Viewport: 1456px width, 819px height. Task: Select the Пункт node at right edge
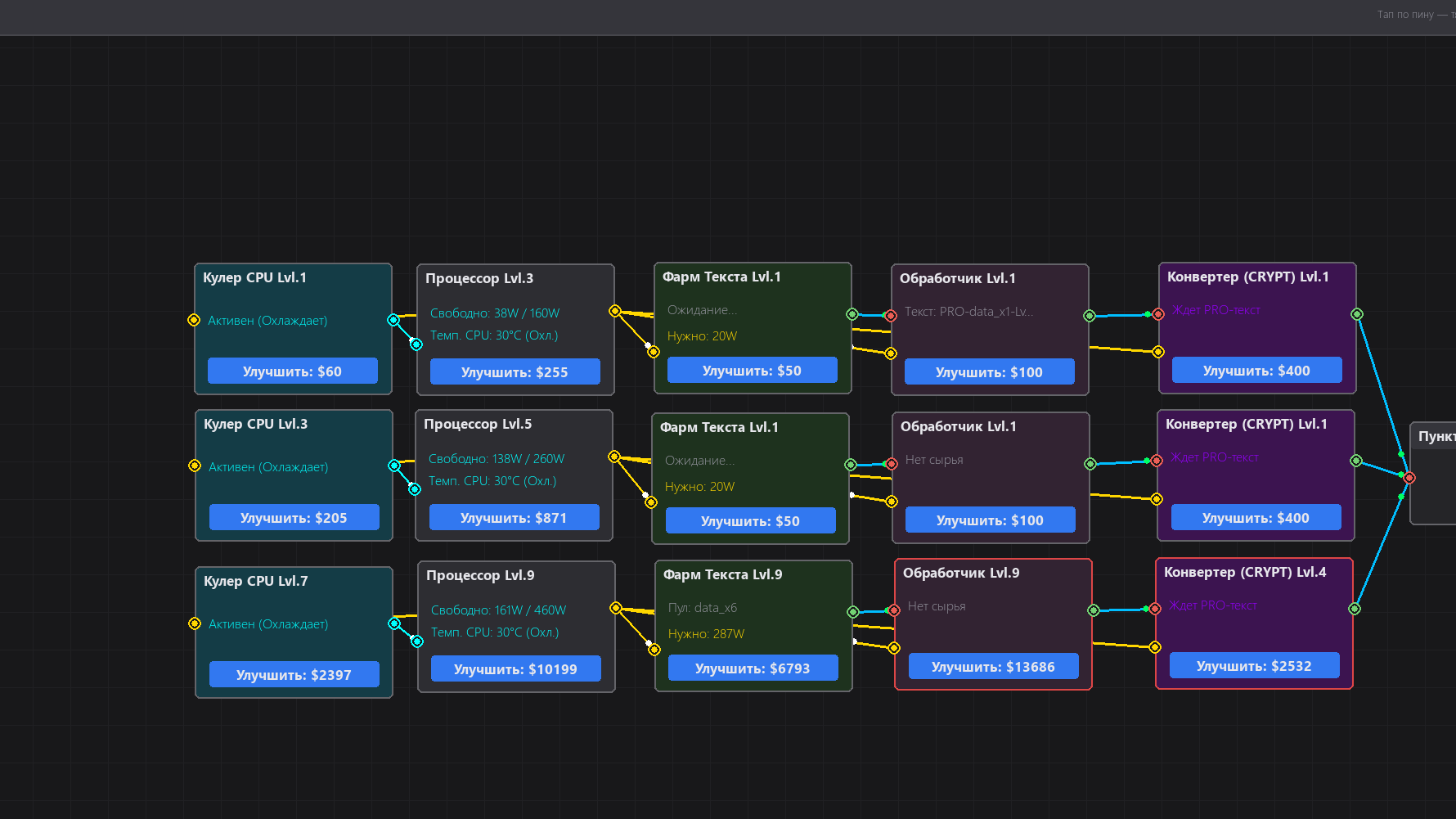tap(1433, 473)
